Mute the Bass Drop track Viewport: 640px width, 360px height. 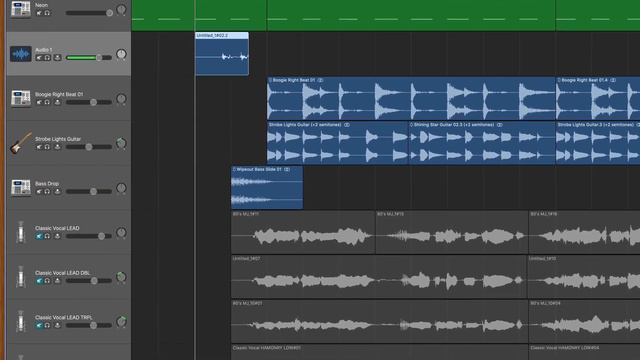click(39, 191)
